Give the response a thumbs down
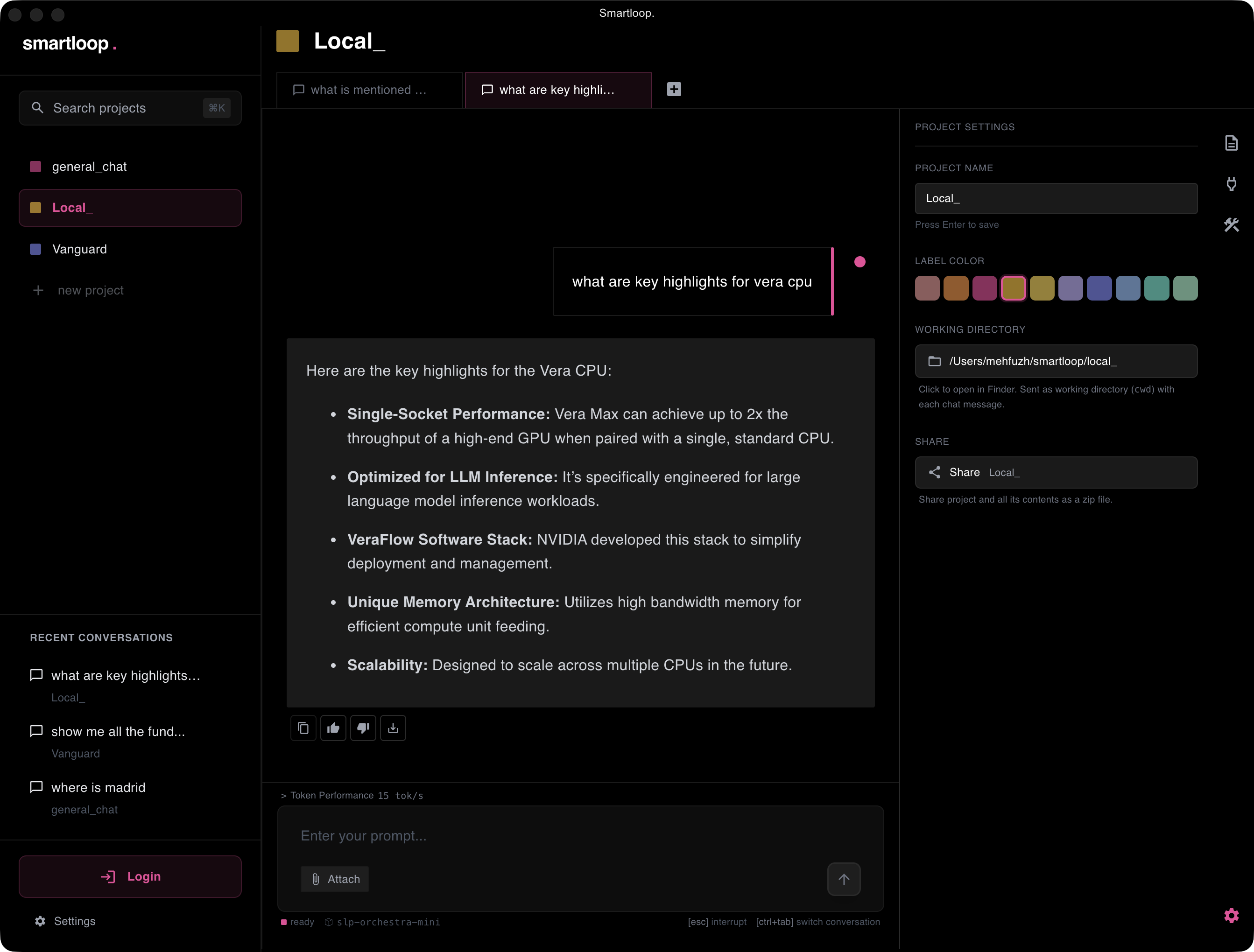1254x952 pixels. 363,728
